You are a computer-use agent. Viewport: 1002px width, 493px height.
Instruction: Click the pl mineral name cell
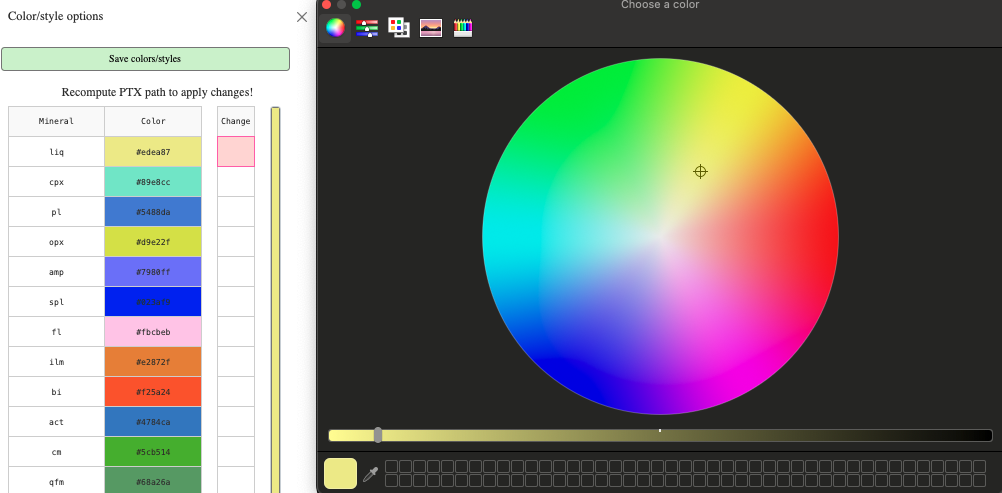56,212
